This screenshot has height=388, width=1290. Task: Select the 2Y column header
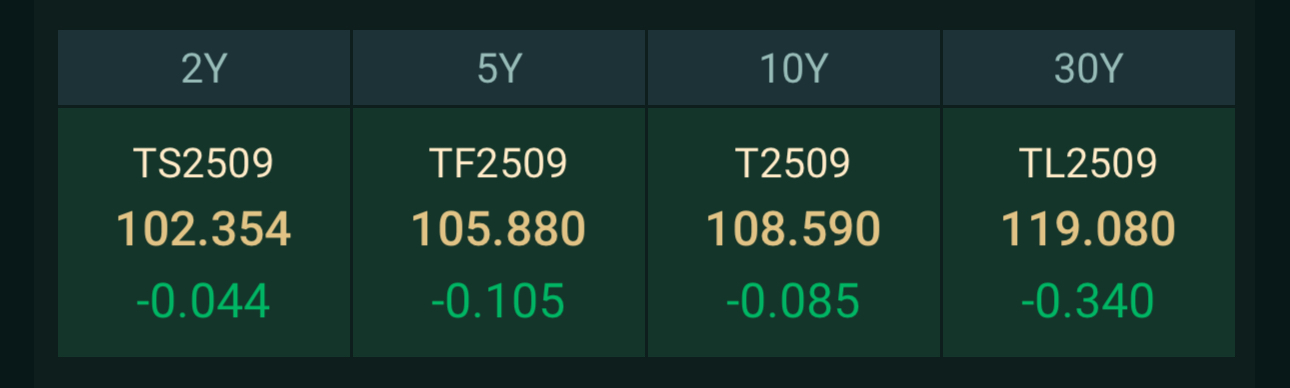point(204,68)
